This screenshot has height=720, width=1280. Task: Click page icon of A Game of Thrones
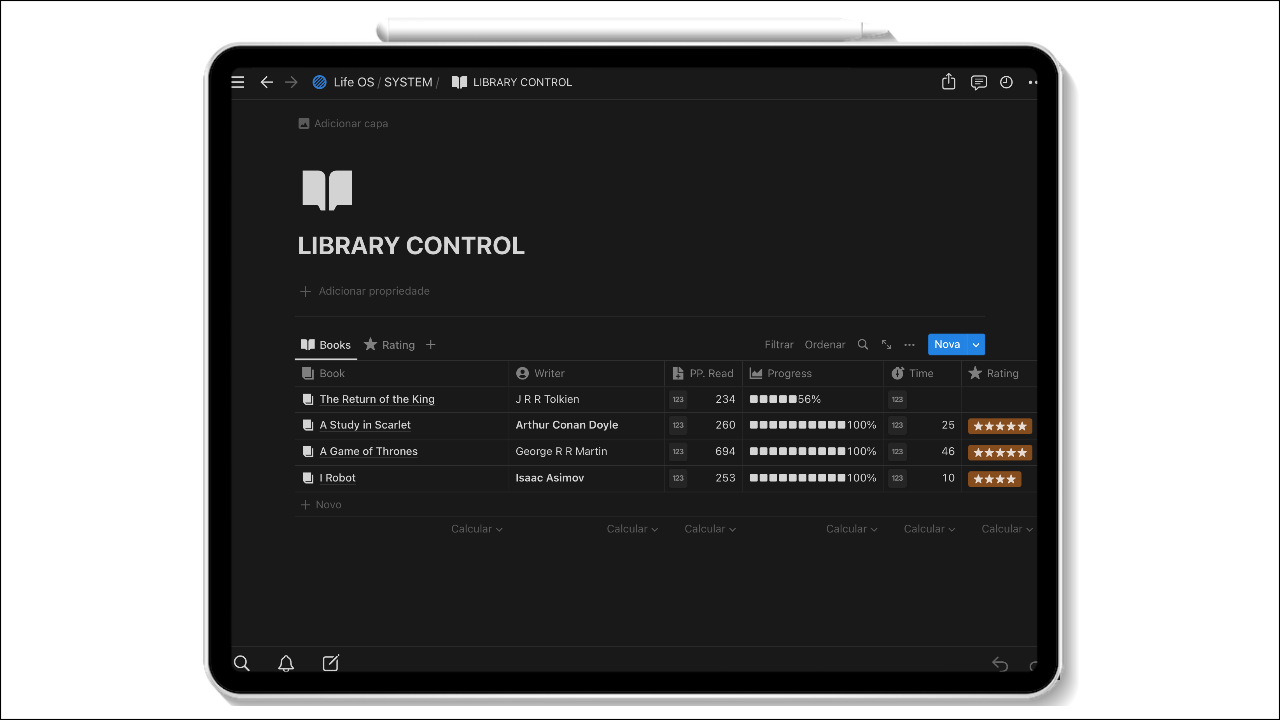(x=308, y=451)
